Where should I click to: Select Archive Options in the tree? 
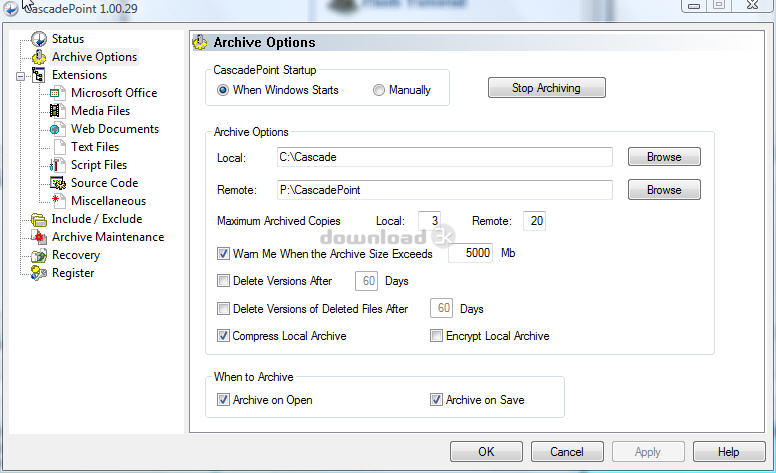95,57
